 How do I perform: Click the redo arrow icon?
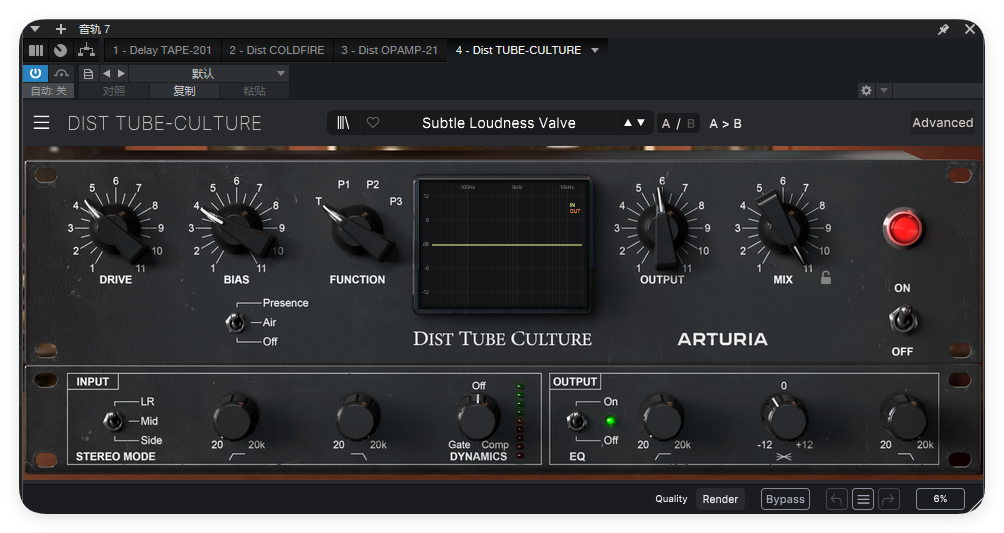coord(889,499)
